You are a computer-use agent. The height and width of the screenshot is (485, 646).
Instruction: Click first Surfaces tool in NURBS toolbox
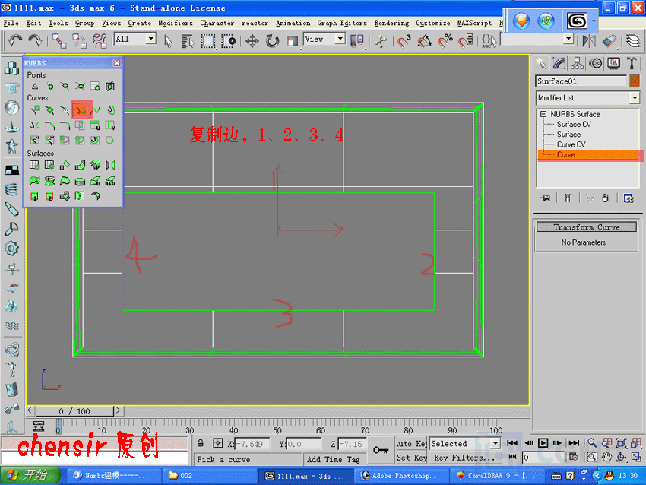[x=35, y=166]
